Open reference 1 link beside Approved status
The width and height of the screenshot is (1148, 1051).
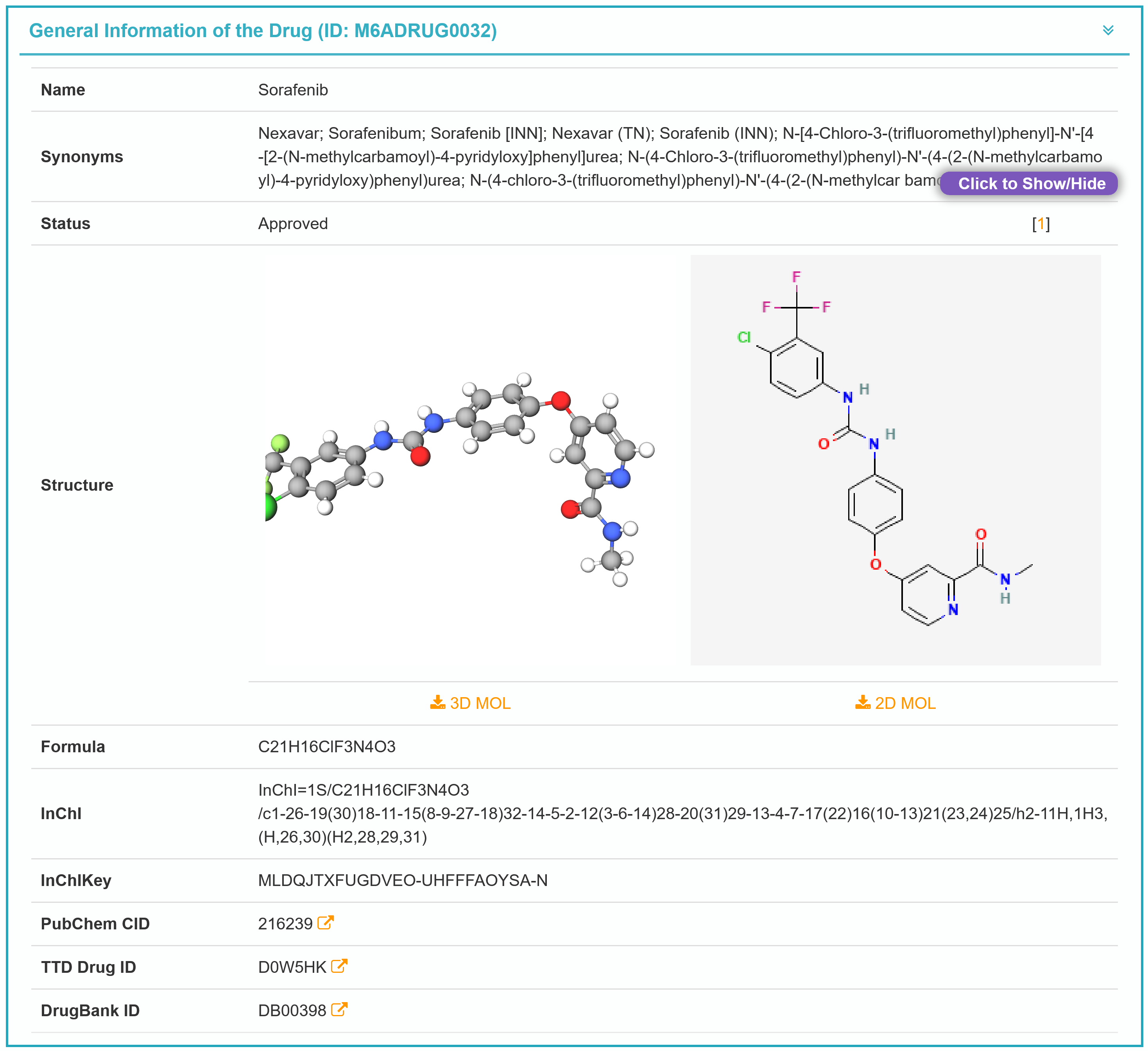point(1041,224)
